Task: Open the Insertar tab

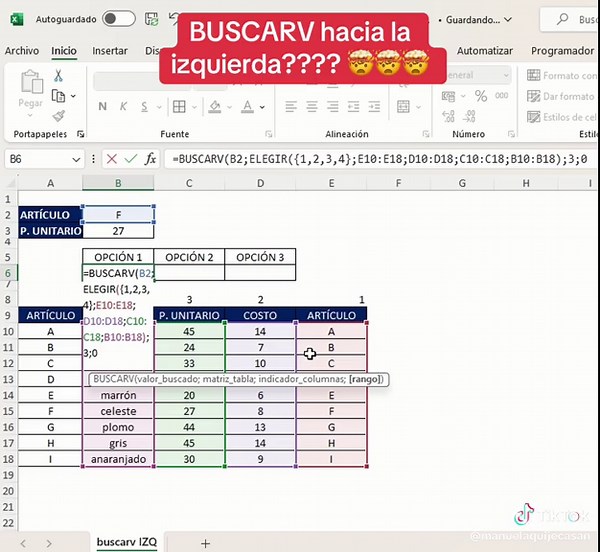Action: pyautogui.click(x=110, y=50)
